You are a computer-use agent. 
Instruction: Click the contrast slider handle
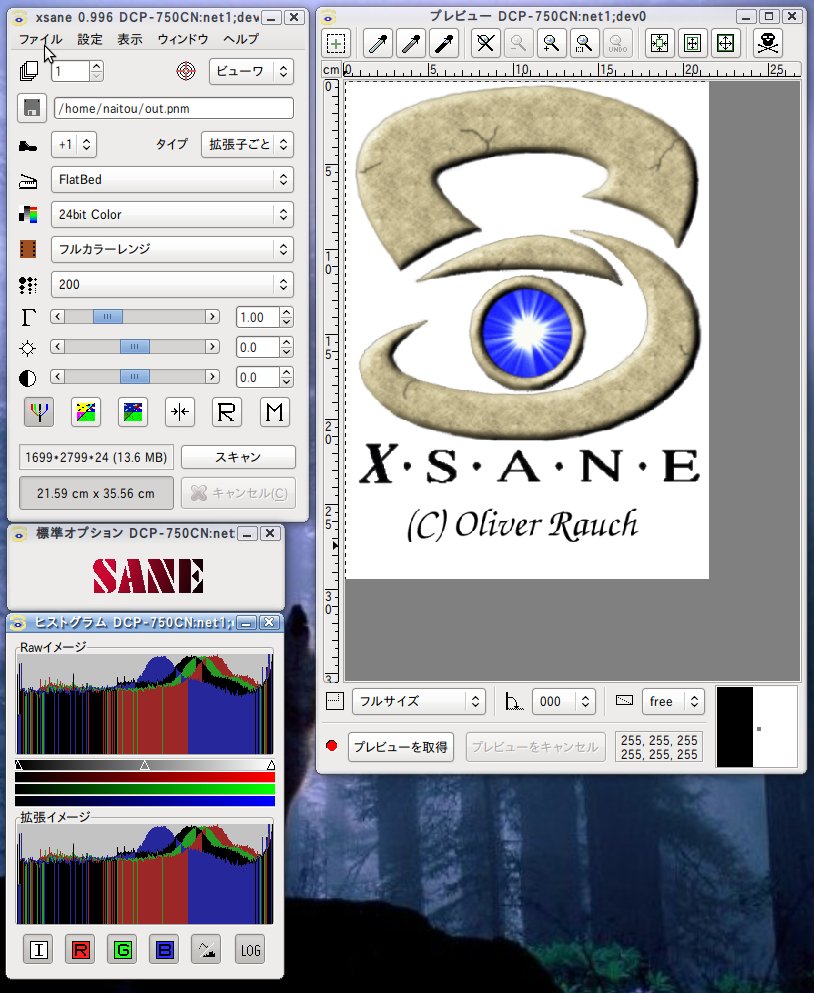pos(135,377)
